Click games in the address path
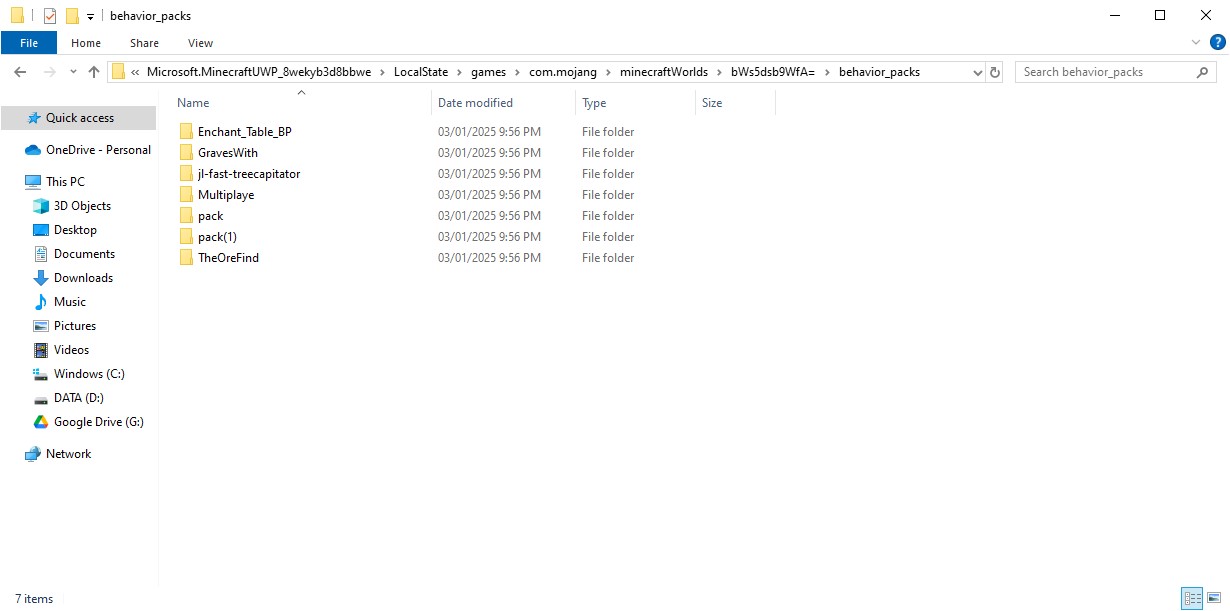Viewport: 1230px width, 611px height. coord(488,72)
